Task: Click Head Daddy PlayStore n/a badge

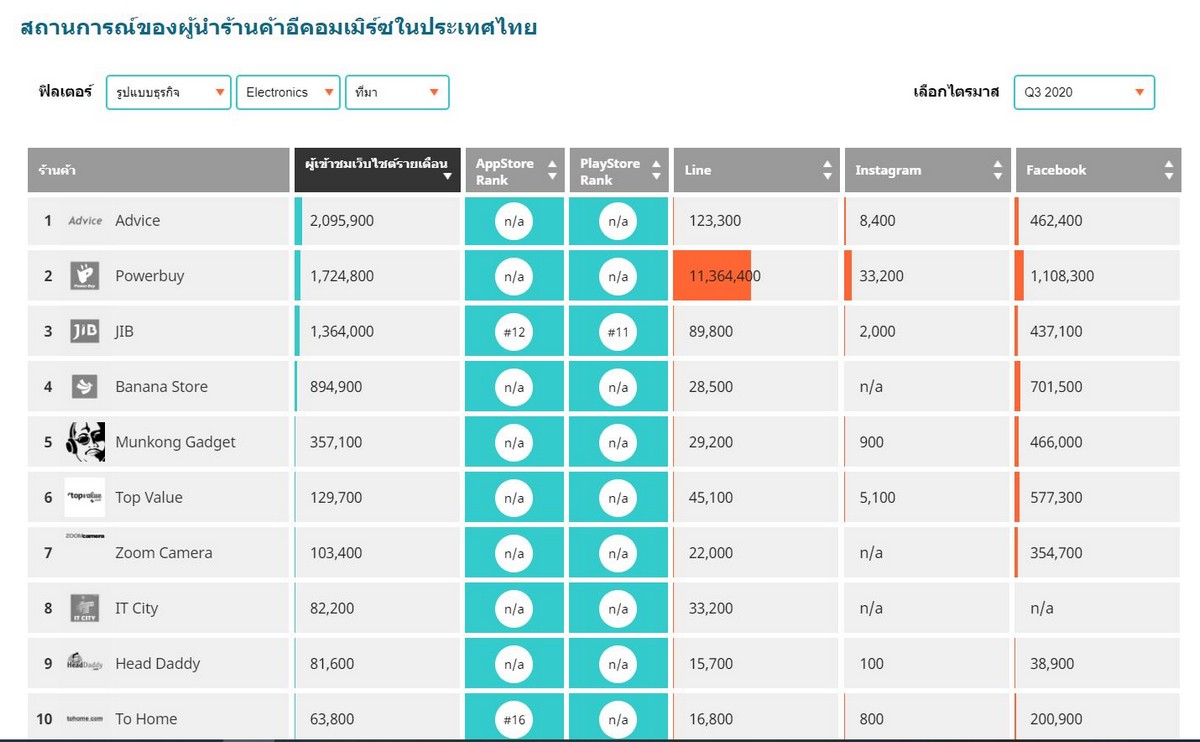Action: pyautogui.click(x=618, y=663)
